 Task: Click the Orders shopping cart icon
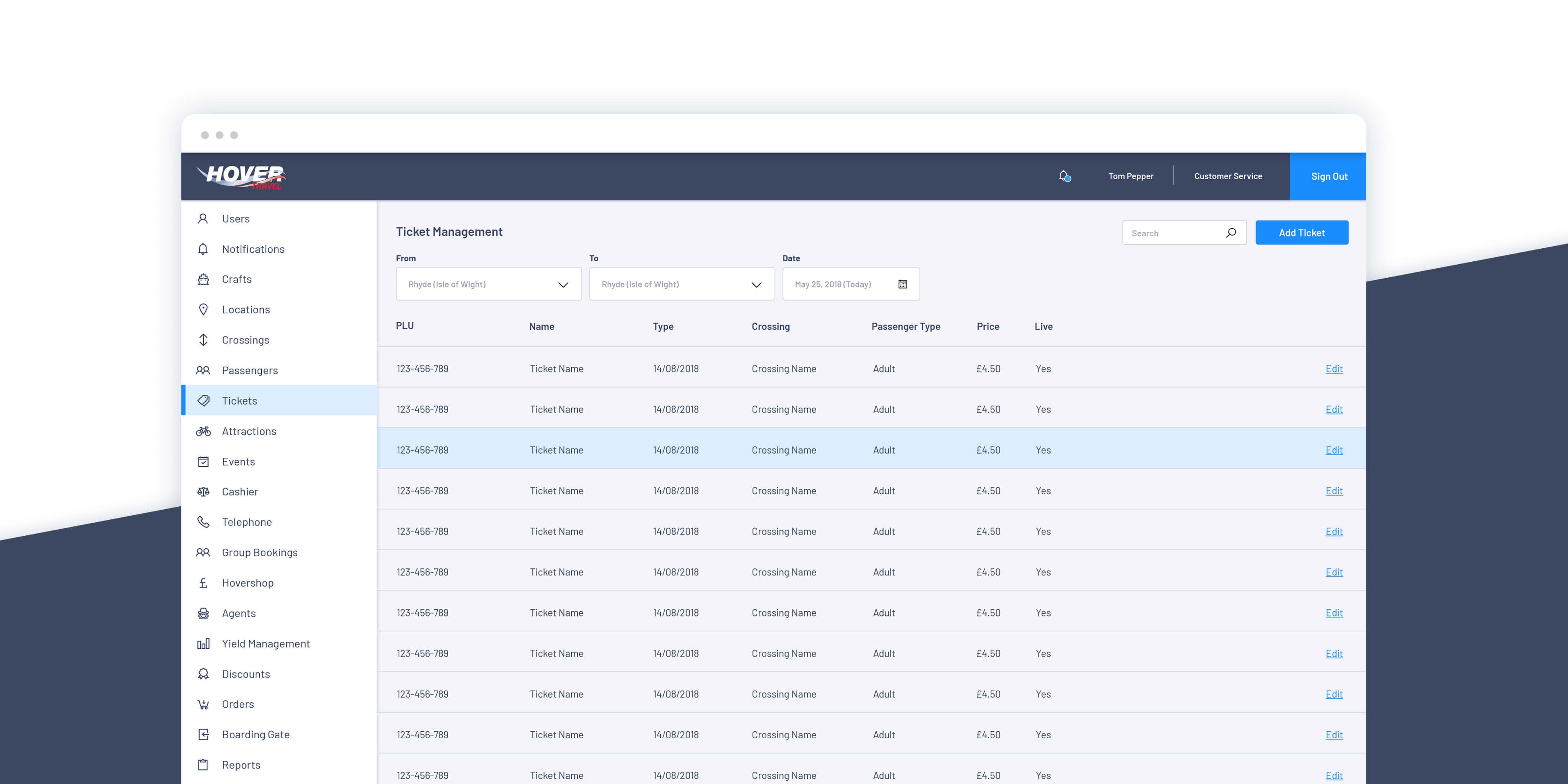click(x=203, y=704)
